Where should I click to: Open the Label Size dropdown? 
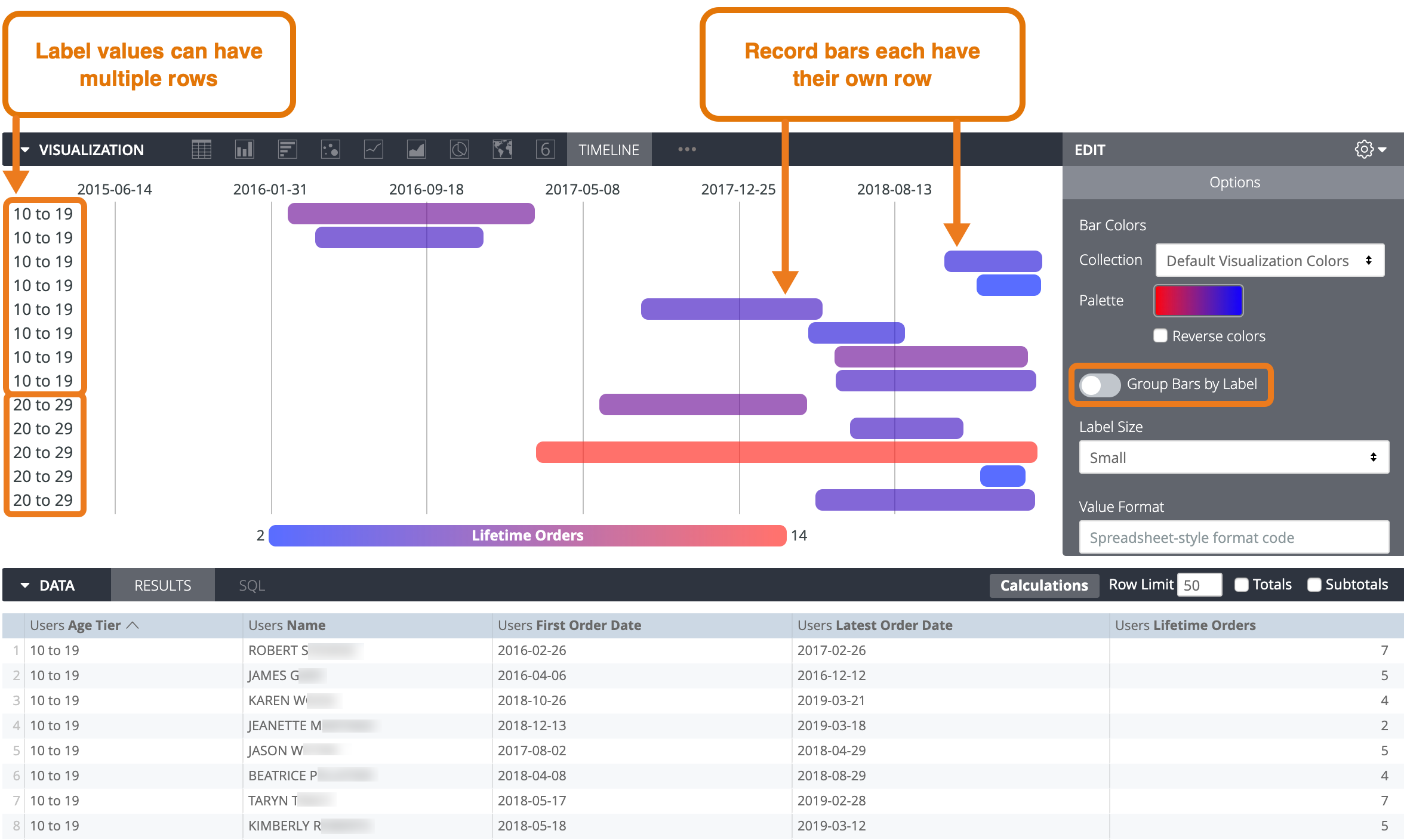tap(1233, 458)
